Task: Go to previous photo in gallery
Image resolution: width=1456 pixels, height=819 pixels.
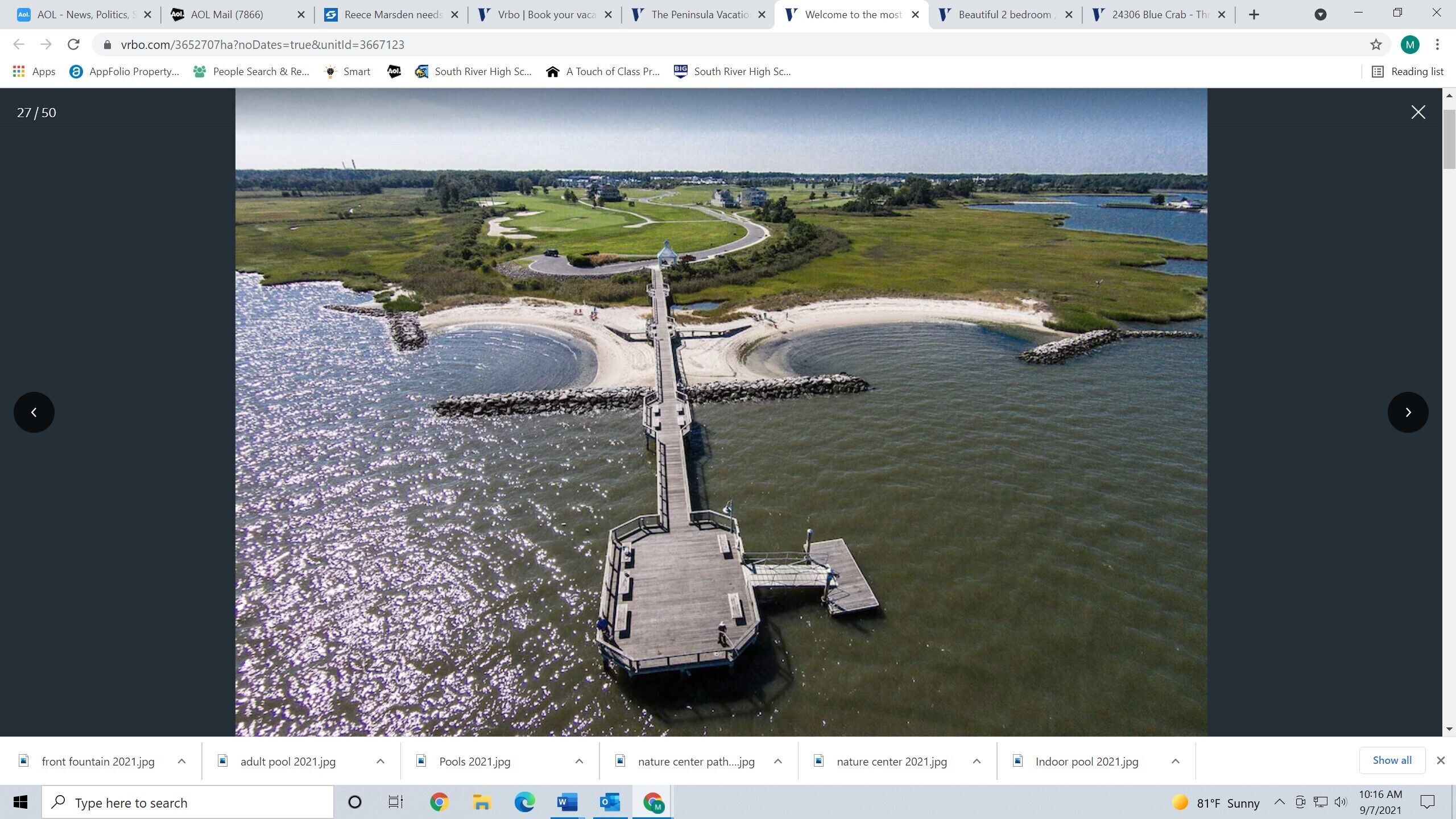Action: click(34, 412)
